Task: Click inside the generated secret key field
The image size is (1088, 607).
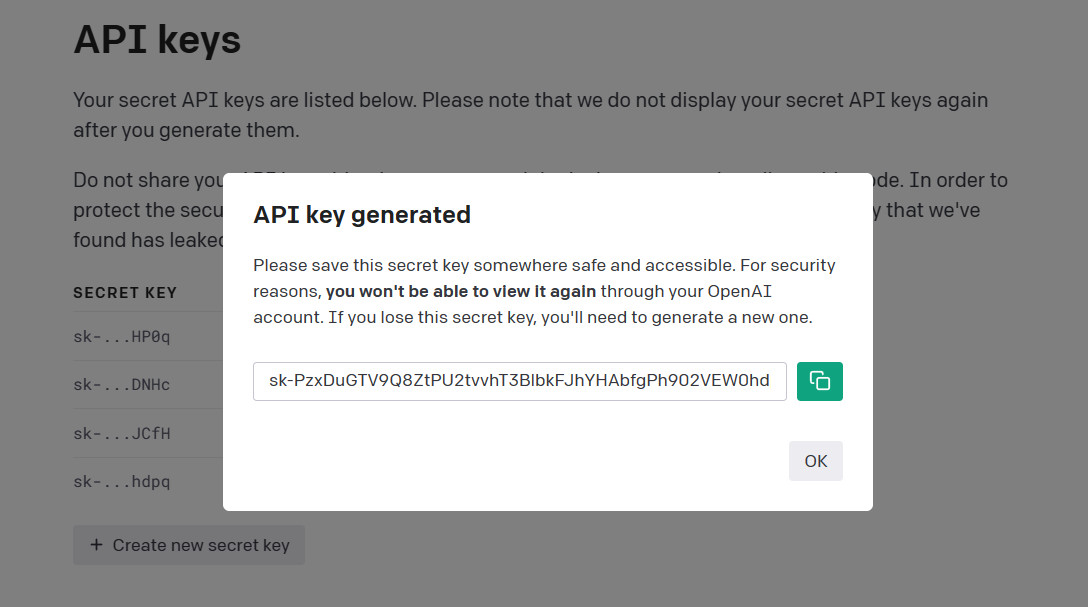Action: [520, 381]
